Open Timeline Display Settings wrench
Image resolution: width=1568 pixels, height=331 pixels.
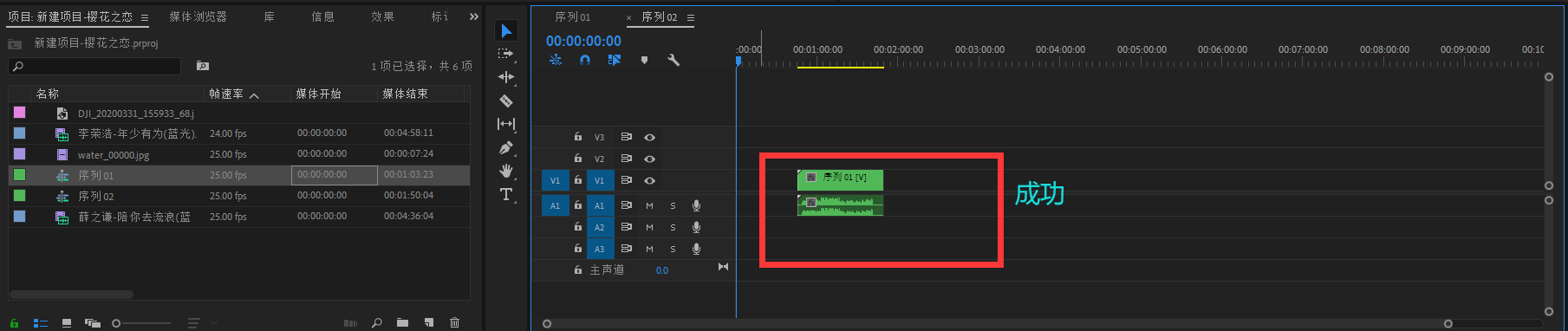coord(673,60)
